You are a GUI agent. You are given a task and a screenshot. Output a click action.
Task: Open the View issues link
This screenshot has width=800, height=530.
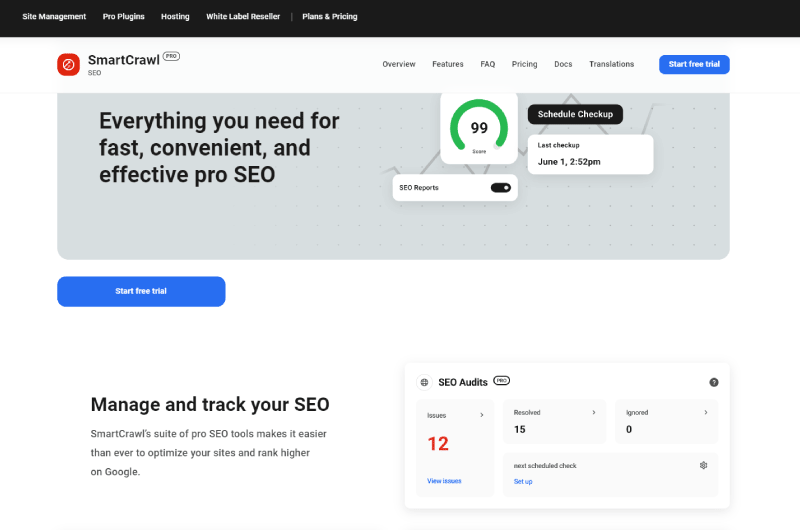tap(444, 481)
